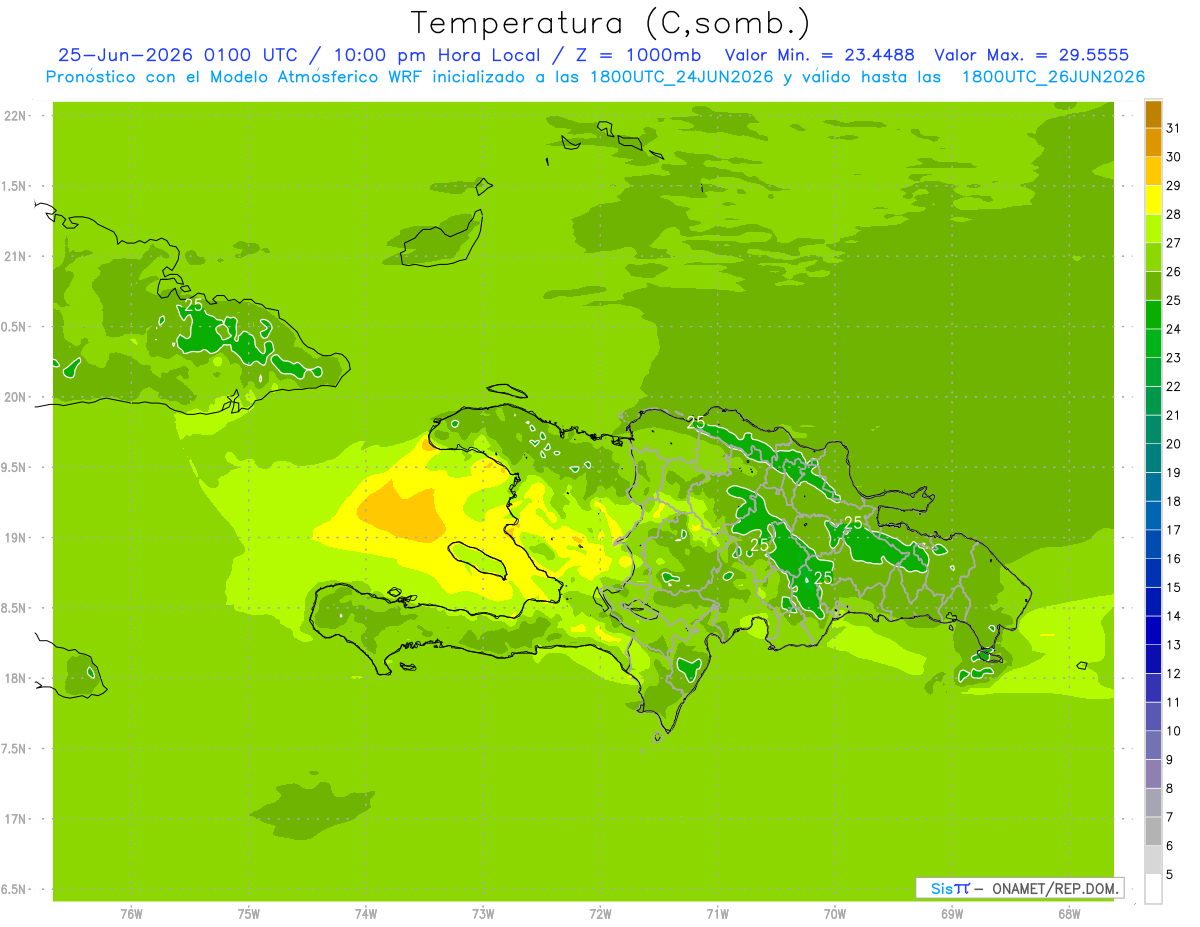Click the legend value "27"
The width and height of the screenshot is (1200, 927).
pyautogui.click(x=1174, y=243)
